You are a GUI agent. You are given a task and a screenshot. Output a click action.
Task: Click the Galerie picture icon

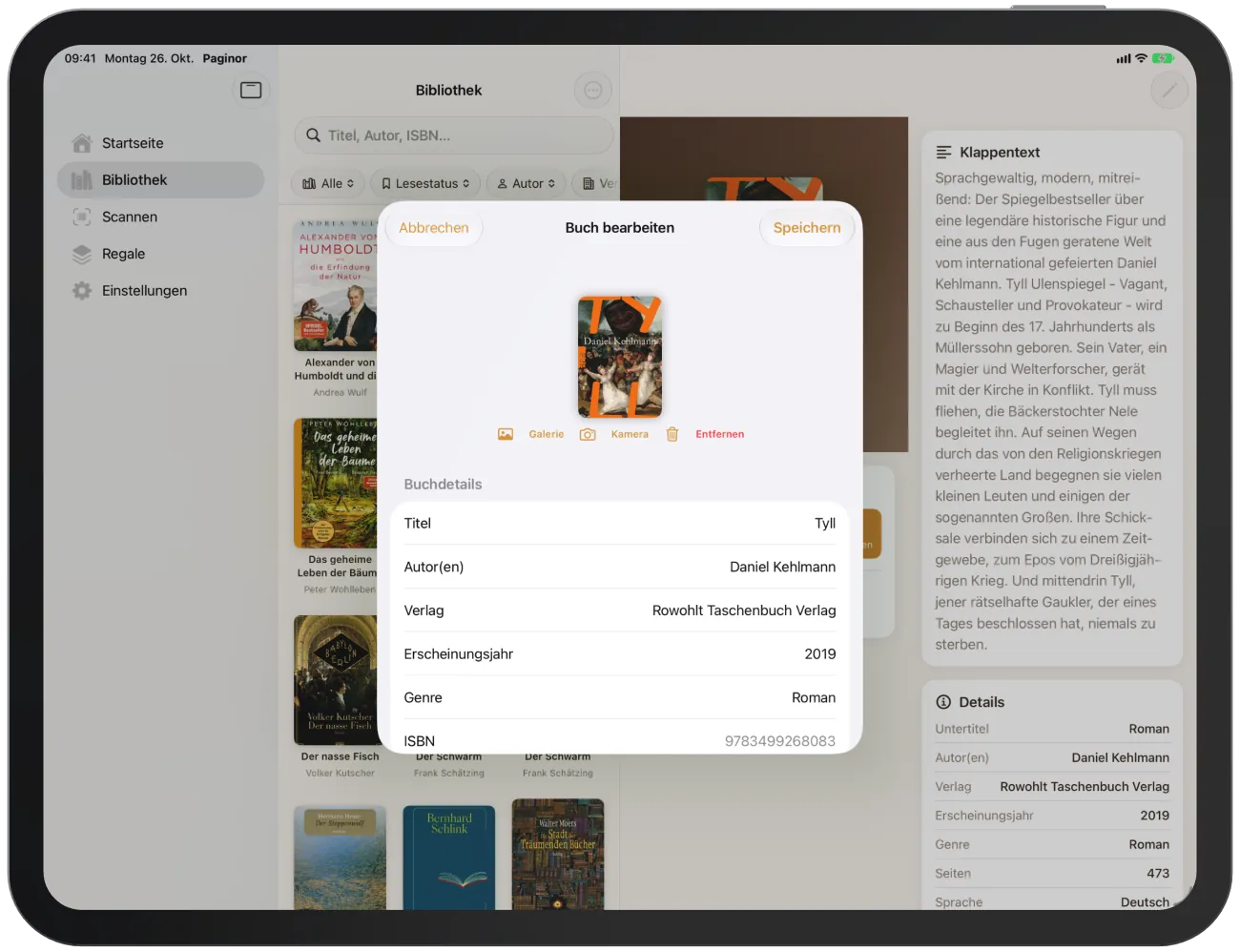tap(506, 434)
